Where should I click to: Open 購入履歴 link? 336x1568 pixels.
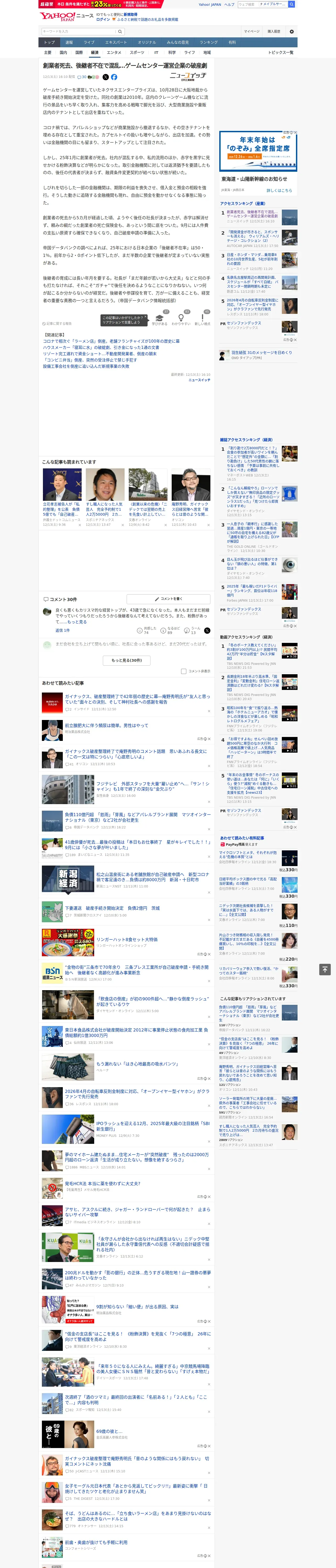click(x=274, y=32)
